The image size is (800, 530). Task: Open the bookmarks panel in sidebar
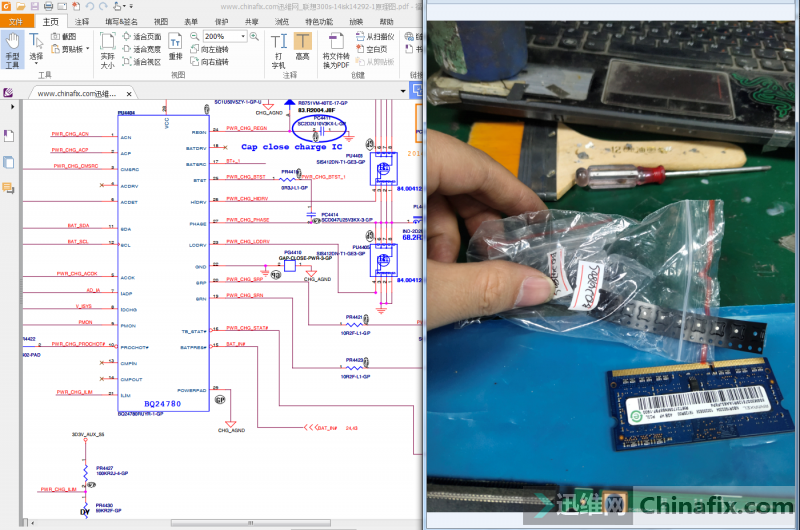click(x=8, y=134)
